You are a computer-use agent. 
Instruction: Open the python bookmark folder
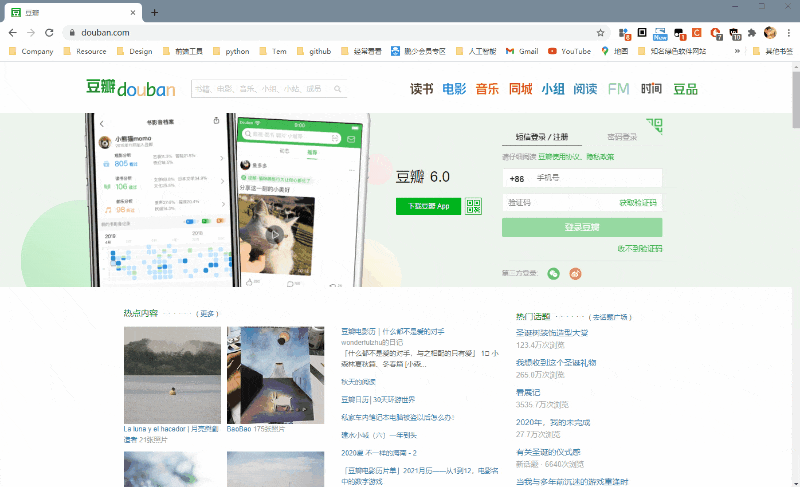[231, 51]
